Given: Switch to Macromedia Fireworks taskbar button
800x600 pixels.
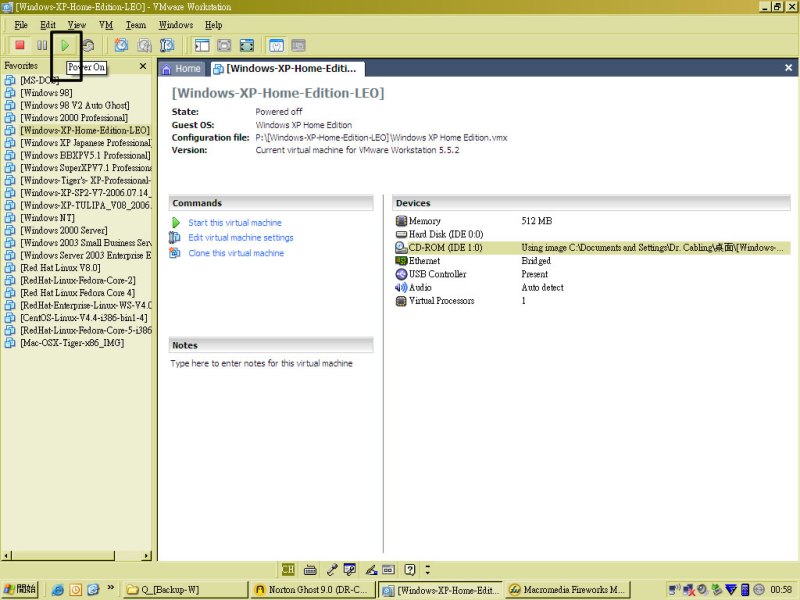Looking at the screenshot, I should 569,590.
